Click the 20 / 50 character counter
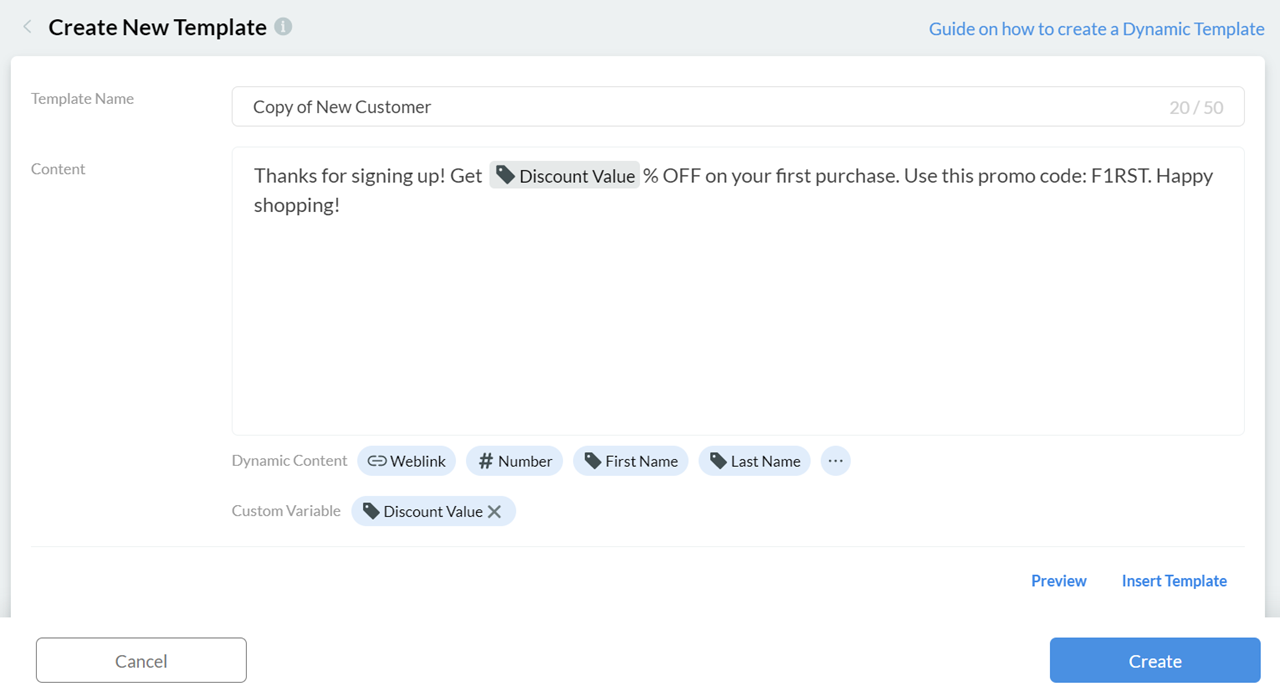Screen dimensions: 1280x692 1196,108
